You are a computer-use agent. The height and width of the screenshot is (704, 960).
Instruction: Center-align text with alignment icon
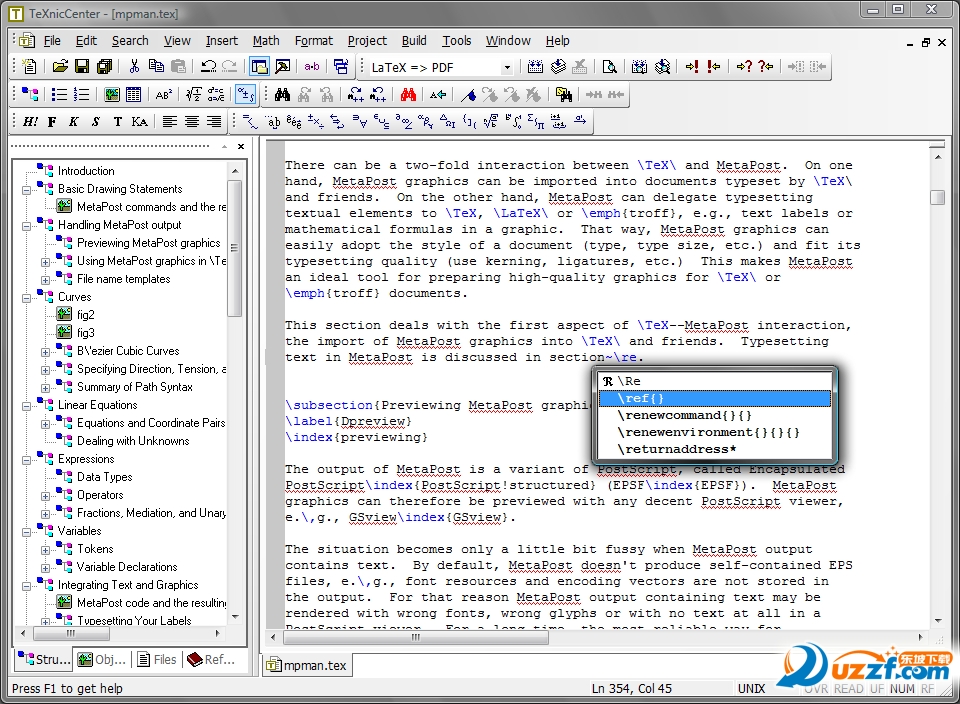(192, 122)
